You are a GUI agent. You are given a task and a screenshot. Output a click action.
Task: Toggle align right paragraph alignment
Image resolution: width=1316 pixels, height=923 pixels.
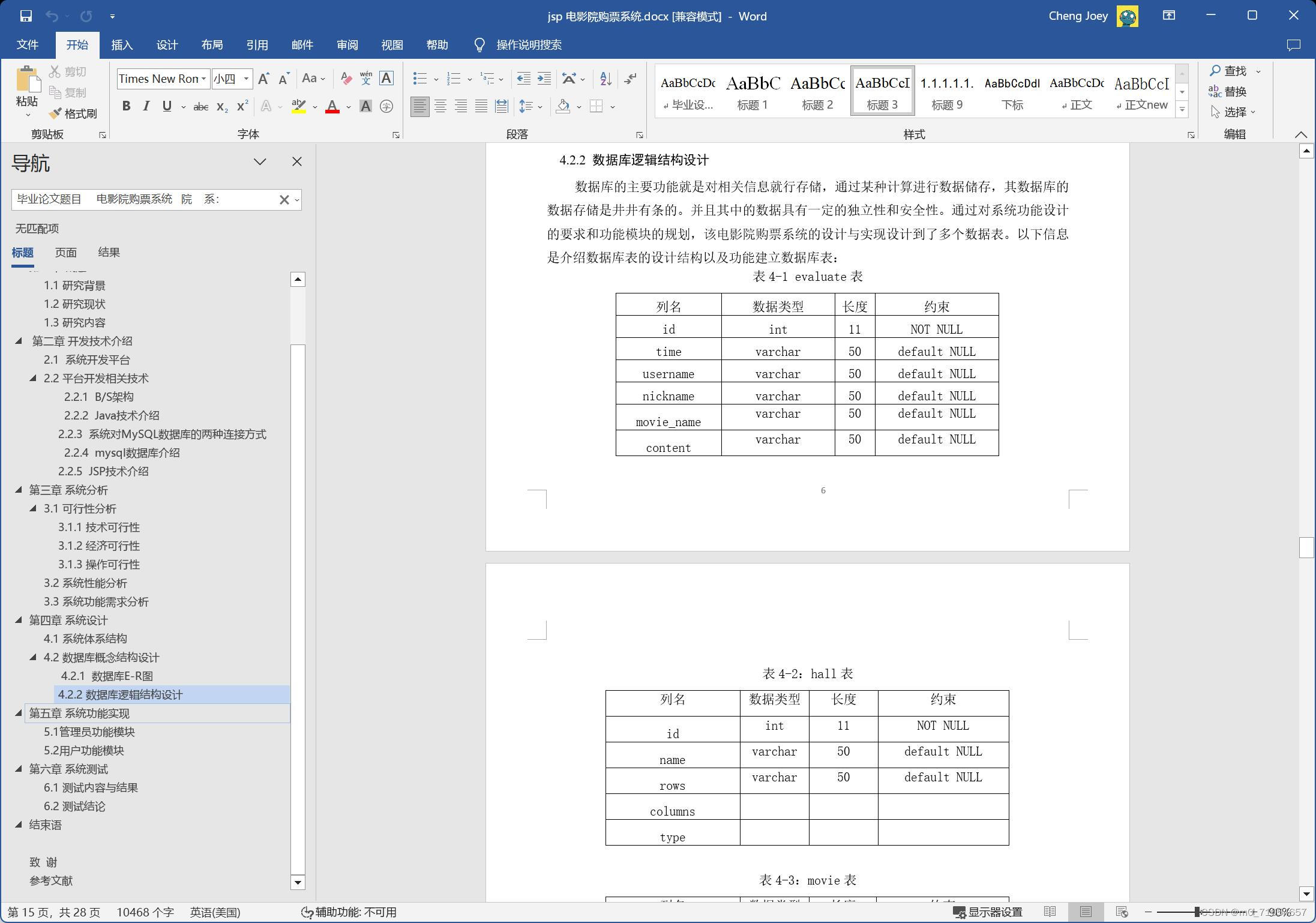coord(461,107)
